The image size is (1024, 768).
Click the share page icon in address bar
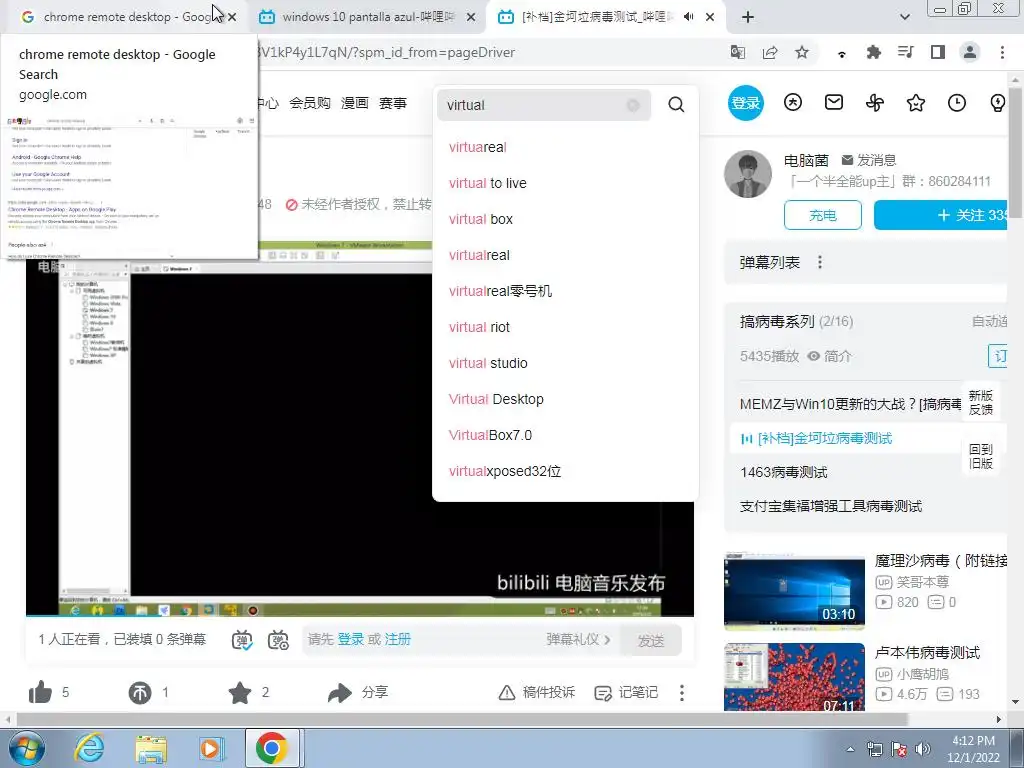click(770, 52)
